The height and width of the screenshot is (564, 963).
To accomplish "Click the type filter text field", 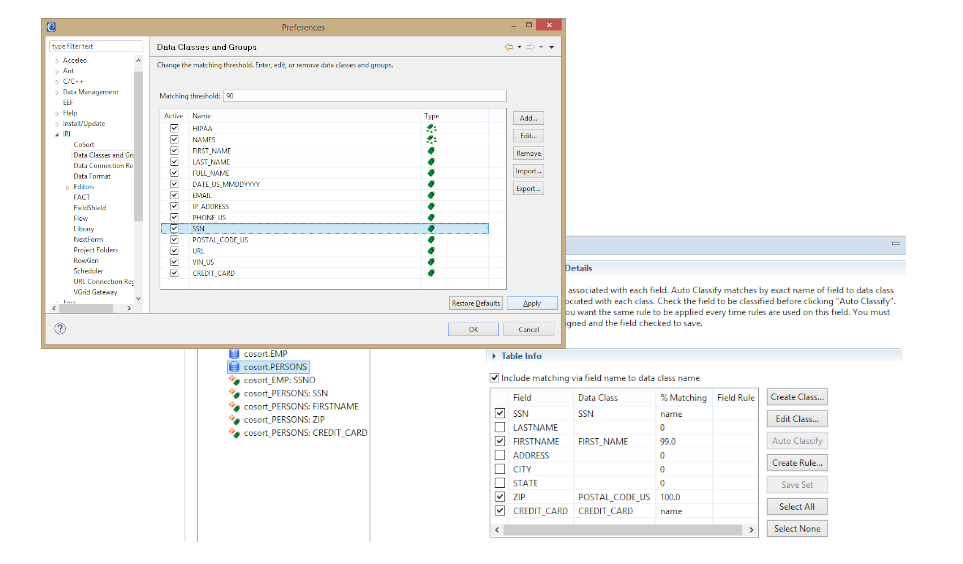I will [x=96, y=46].
